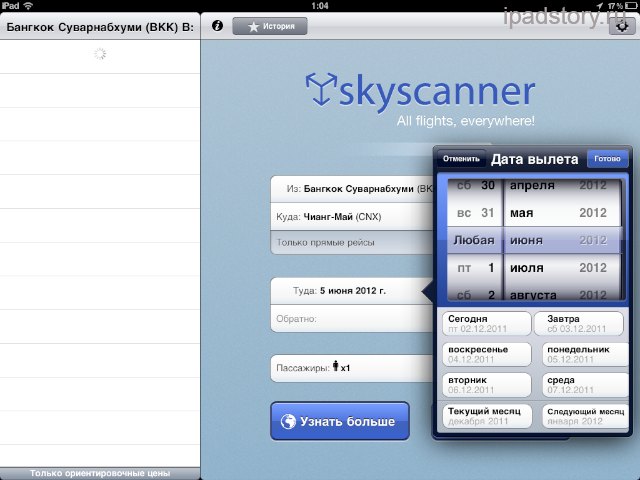Viewport: 640px width, 480px height.
Task: Select the Куда: Чианг-Май (CNX) field
Action: tap(352, 217)
